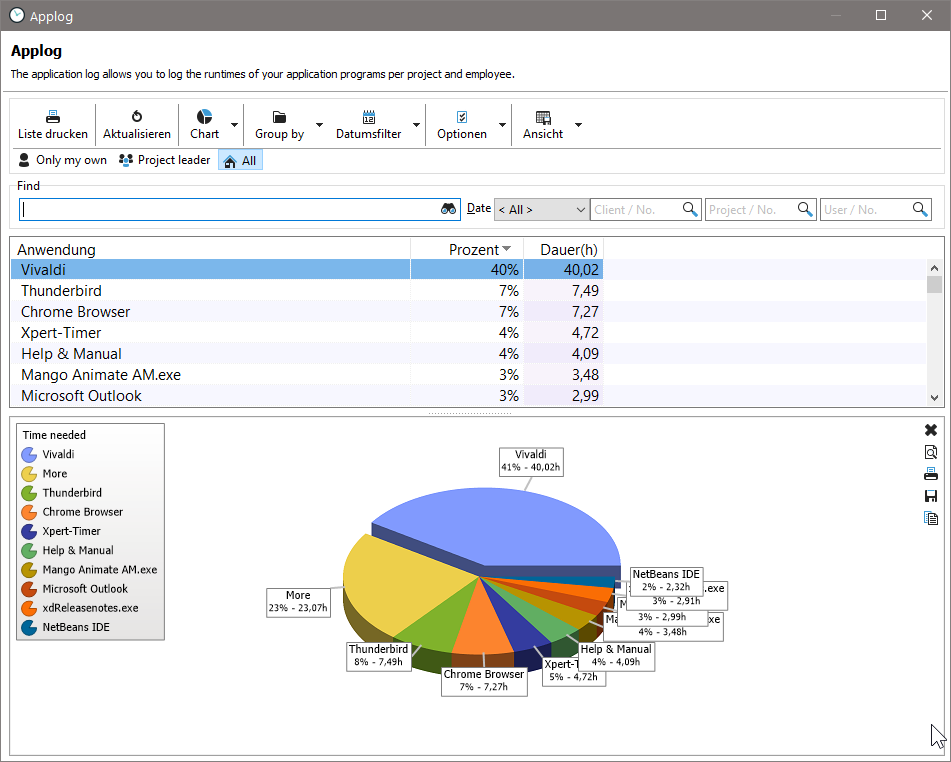Click the Applog clock icon in title bar
This screenshot has height=762, width=951.
[x=17, y=16]
